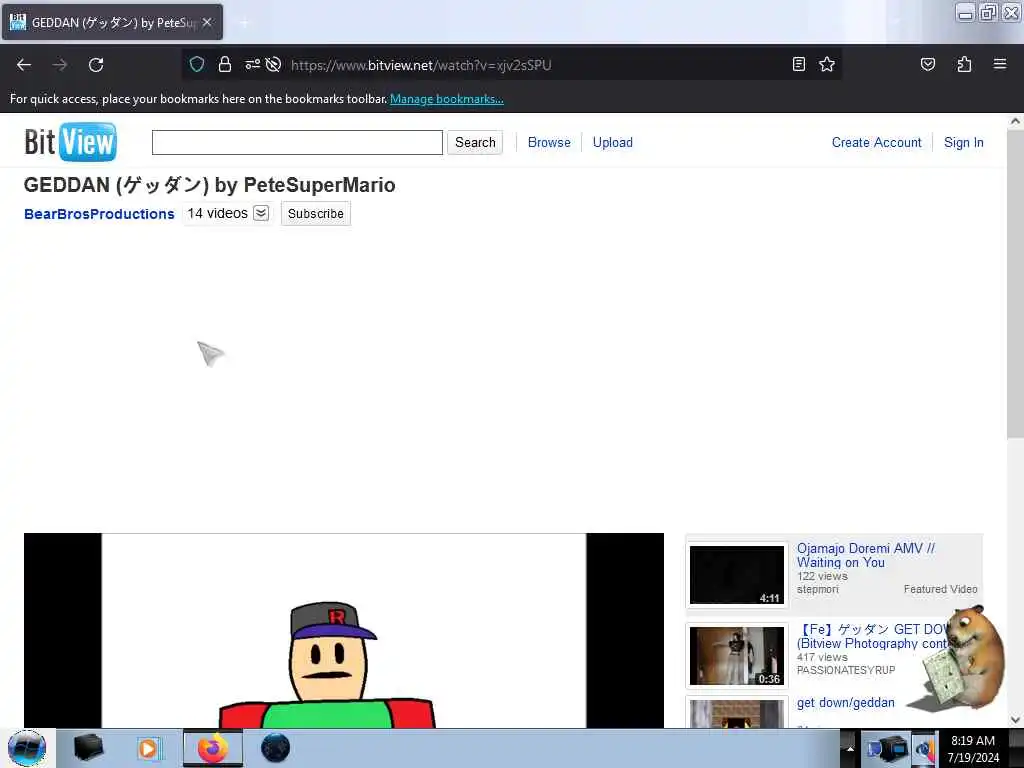Subscribe to BearBrosProductions
The image size is (1024, 768).
click(315, 214)
